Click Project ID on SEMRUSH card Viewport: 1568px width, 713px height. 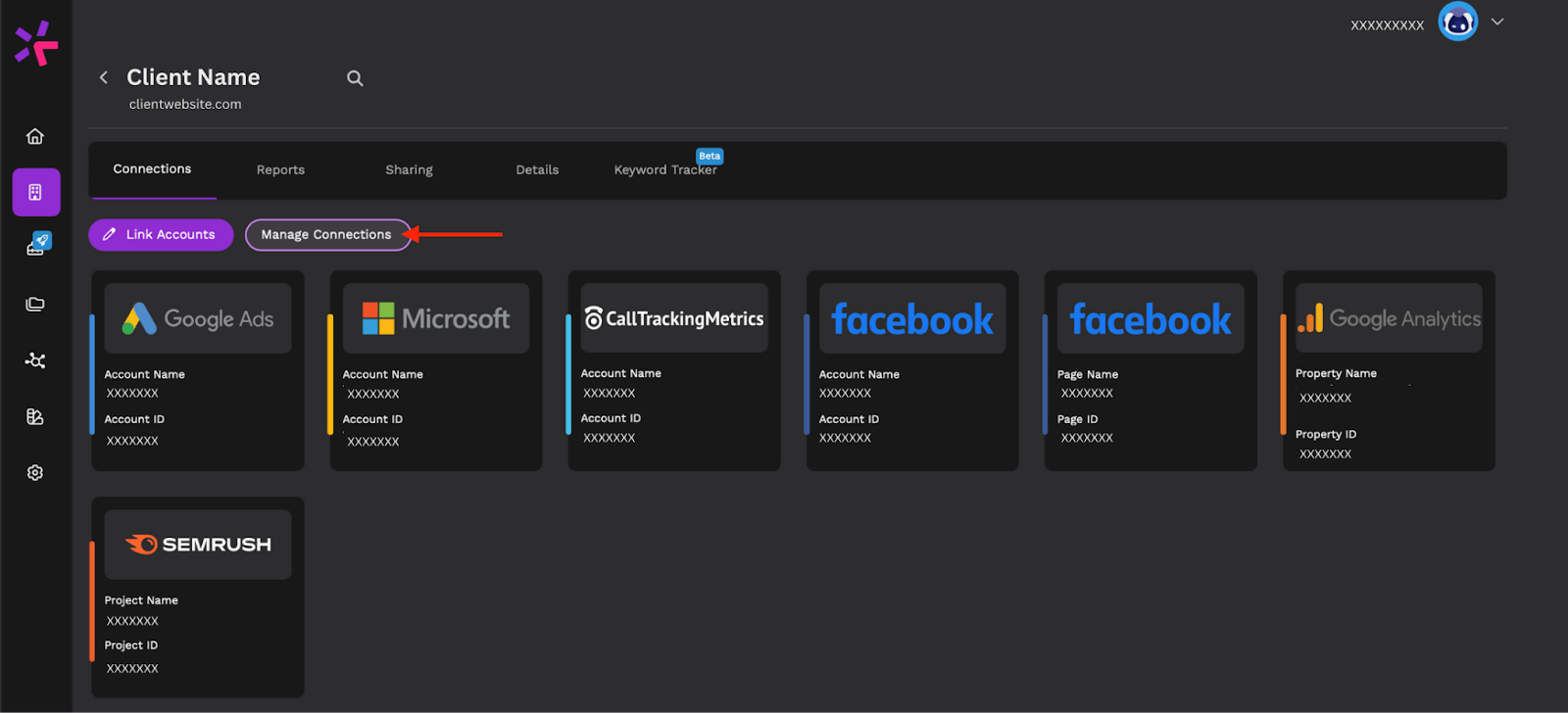click(131, 645)
